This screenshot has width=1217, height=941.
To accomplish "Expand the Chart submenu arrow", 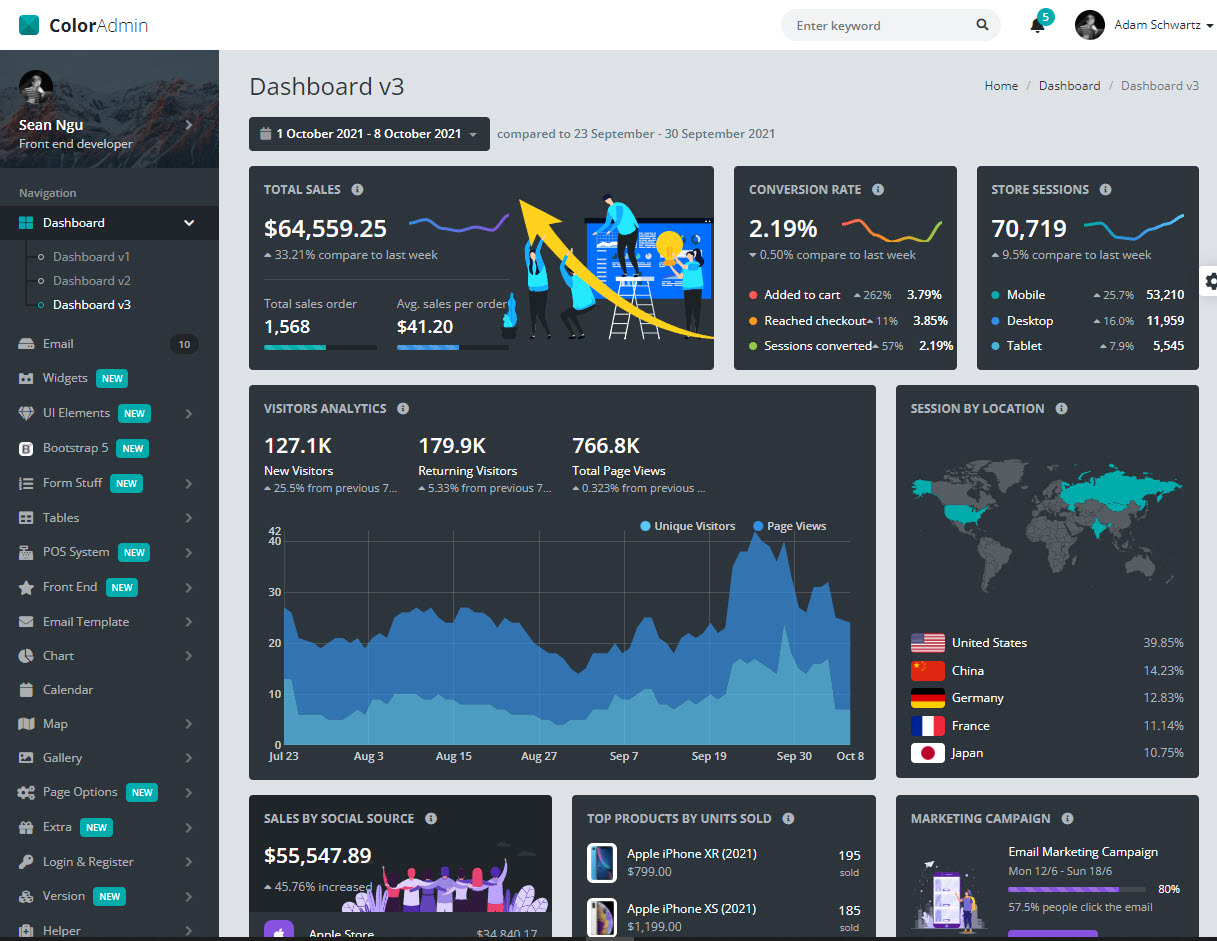I will pyautogui.click(x=189, y=656).
